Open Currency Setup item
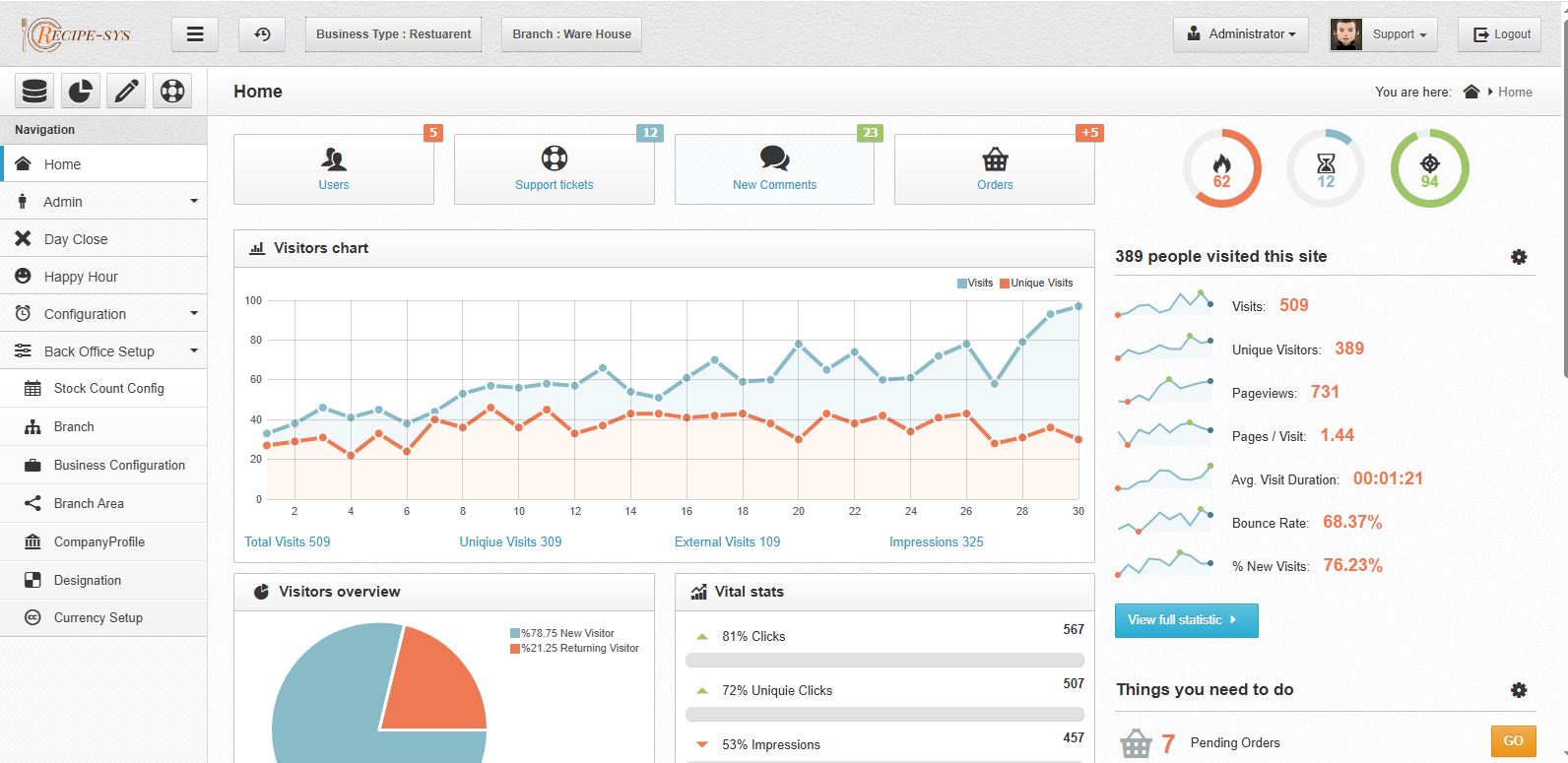 [103, 618]
